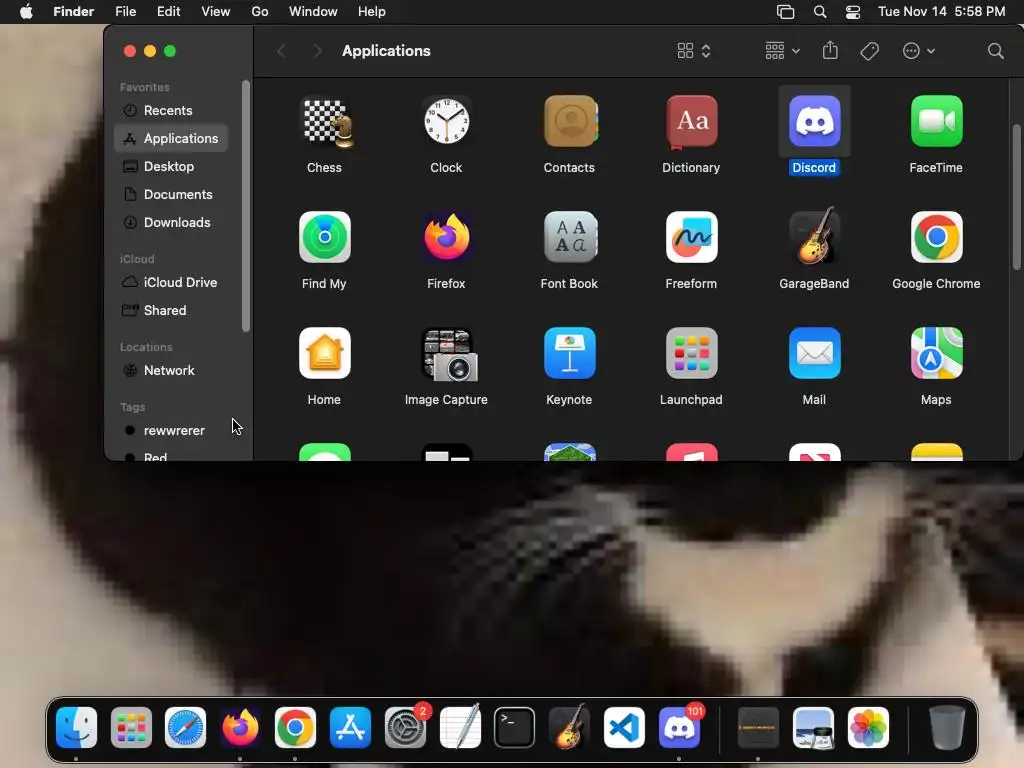Open Discord from the Dock
Screen dimensions: 1024x768
click(679, 728)
